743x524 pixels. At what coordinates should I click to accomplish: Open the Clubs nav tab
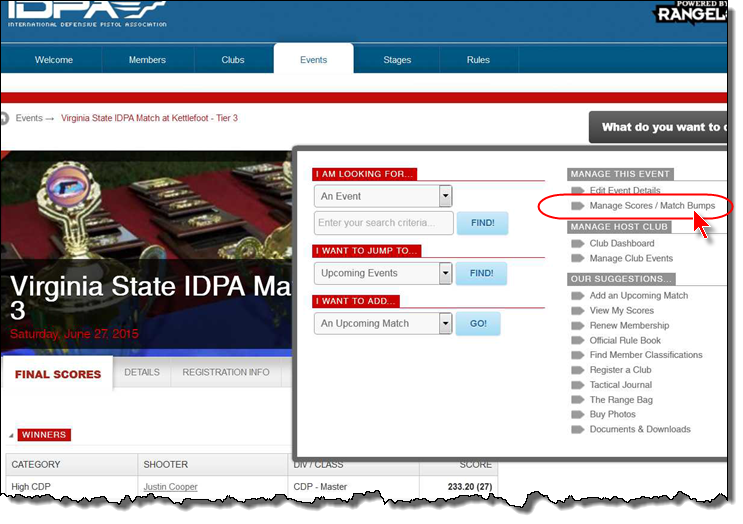coord(233,60)
